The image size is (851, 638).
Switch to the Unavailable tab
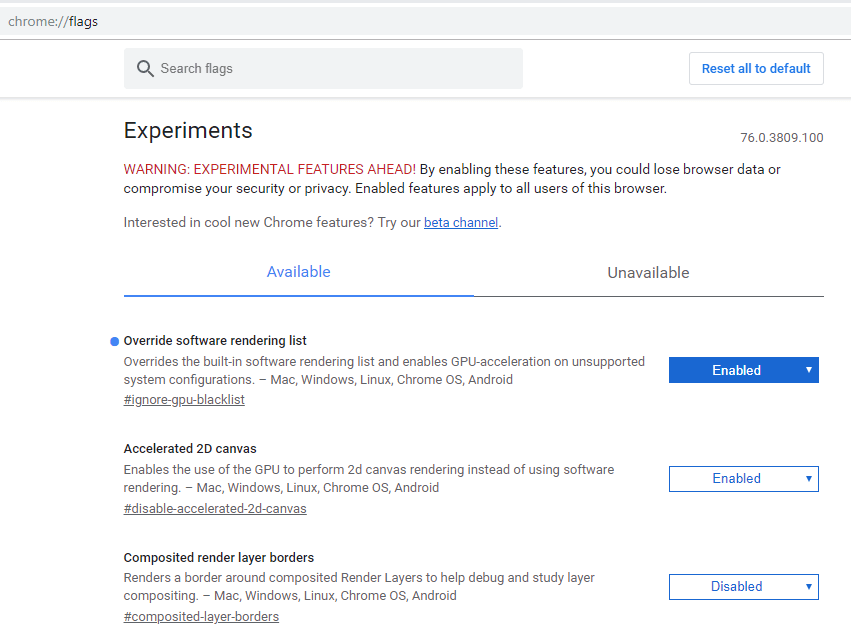click(648, 273)
